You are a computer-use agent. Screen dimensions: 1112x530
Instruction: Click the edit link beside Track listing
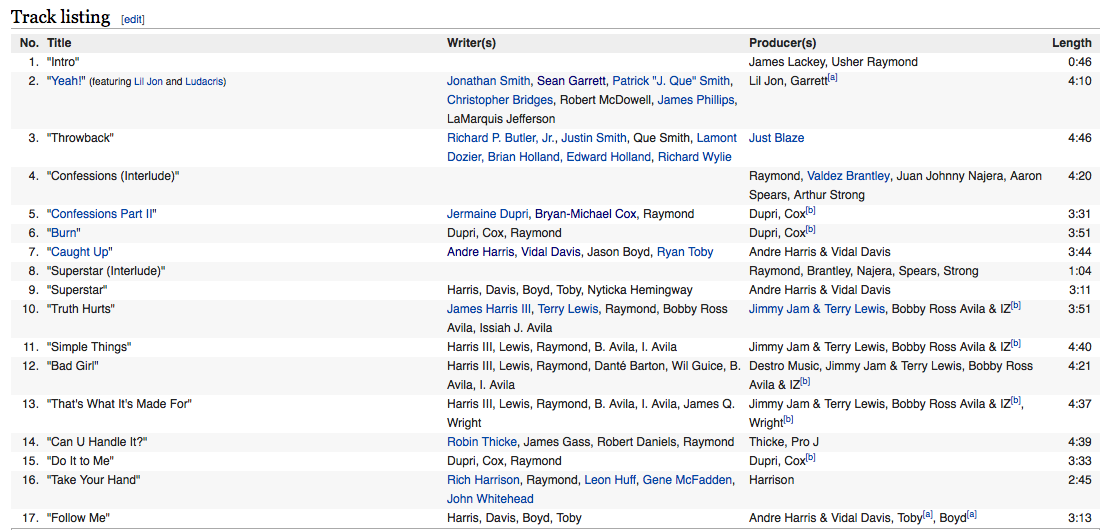(x=132, y=19)
